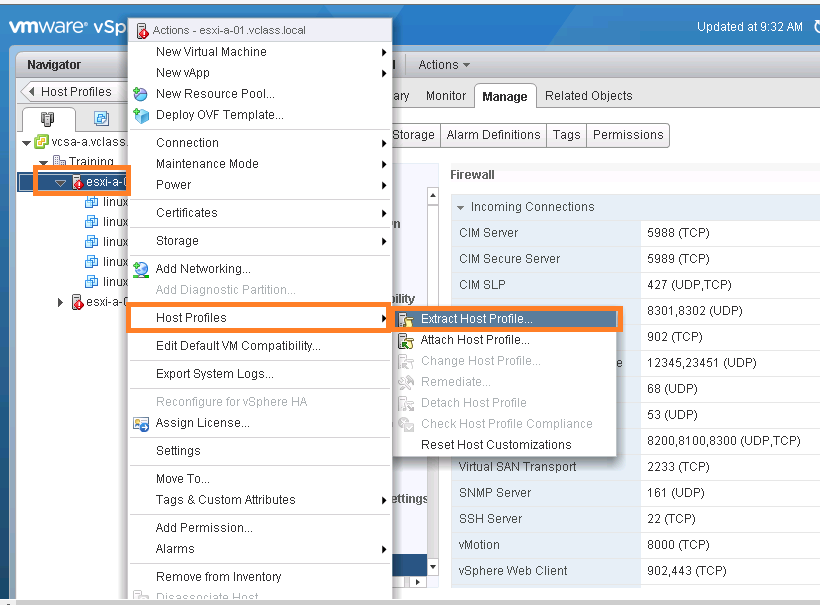This screenshot has height=605, width=820.
Task: Click the Assign License icon
Action: tap(141, 424)
